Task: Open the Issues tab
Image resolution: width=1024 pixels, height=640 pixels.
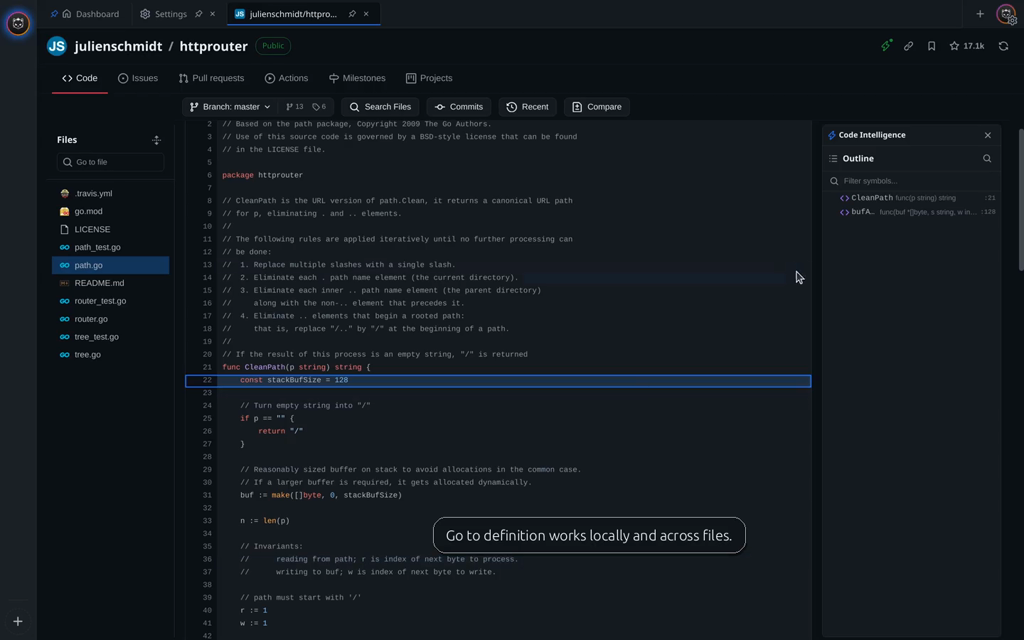Action: pos(138,78)
